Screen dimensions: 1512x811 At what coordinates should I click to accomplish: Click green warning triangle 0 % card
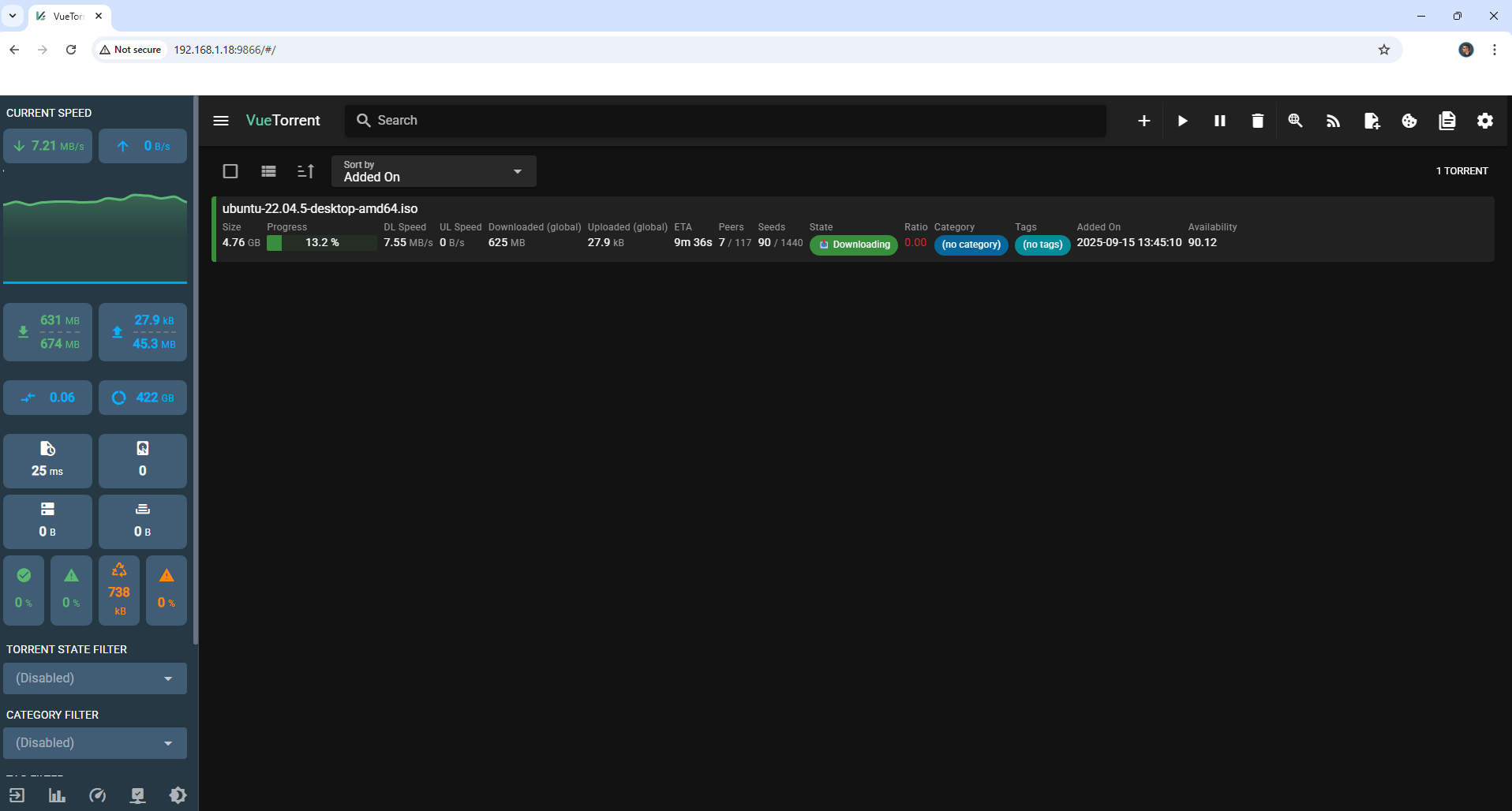tap(71, 590)
